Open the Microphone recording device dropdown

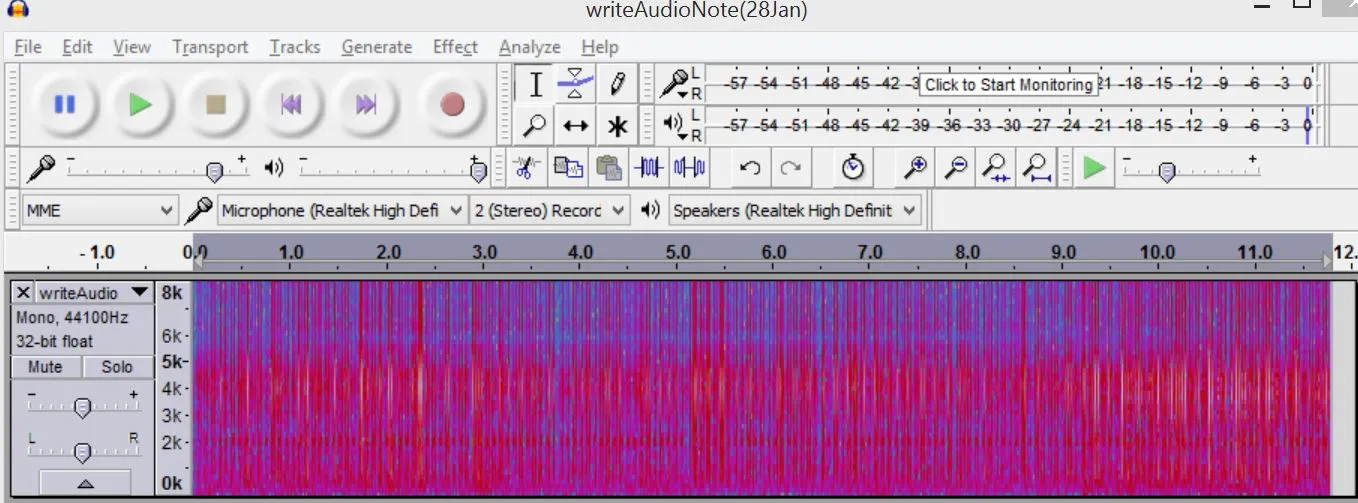(342, 211)
